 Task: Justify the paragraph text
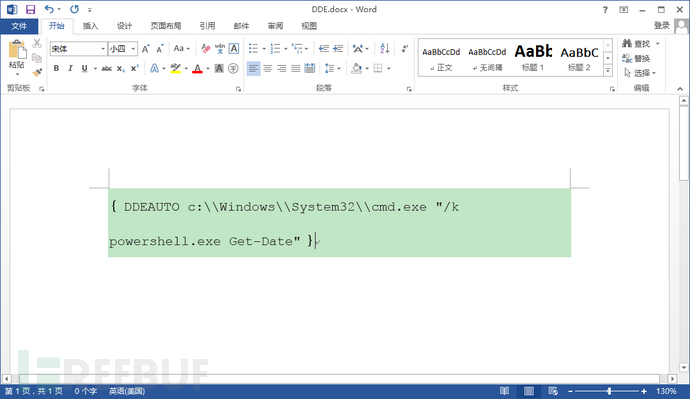[296, 68]
